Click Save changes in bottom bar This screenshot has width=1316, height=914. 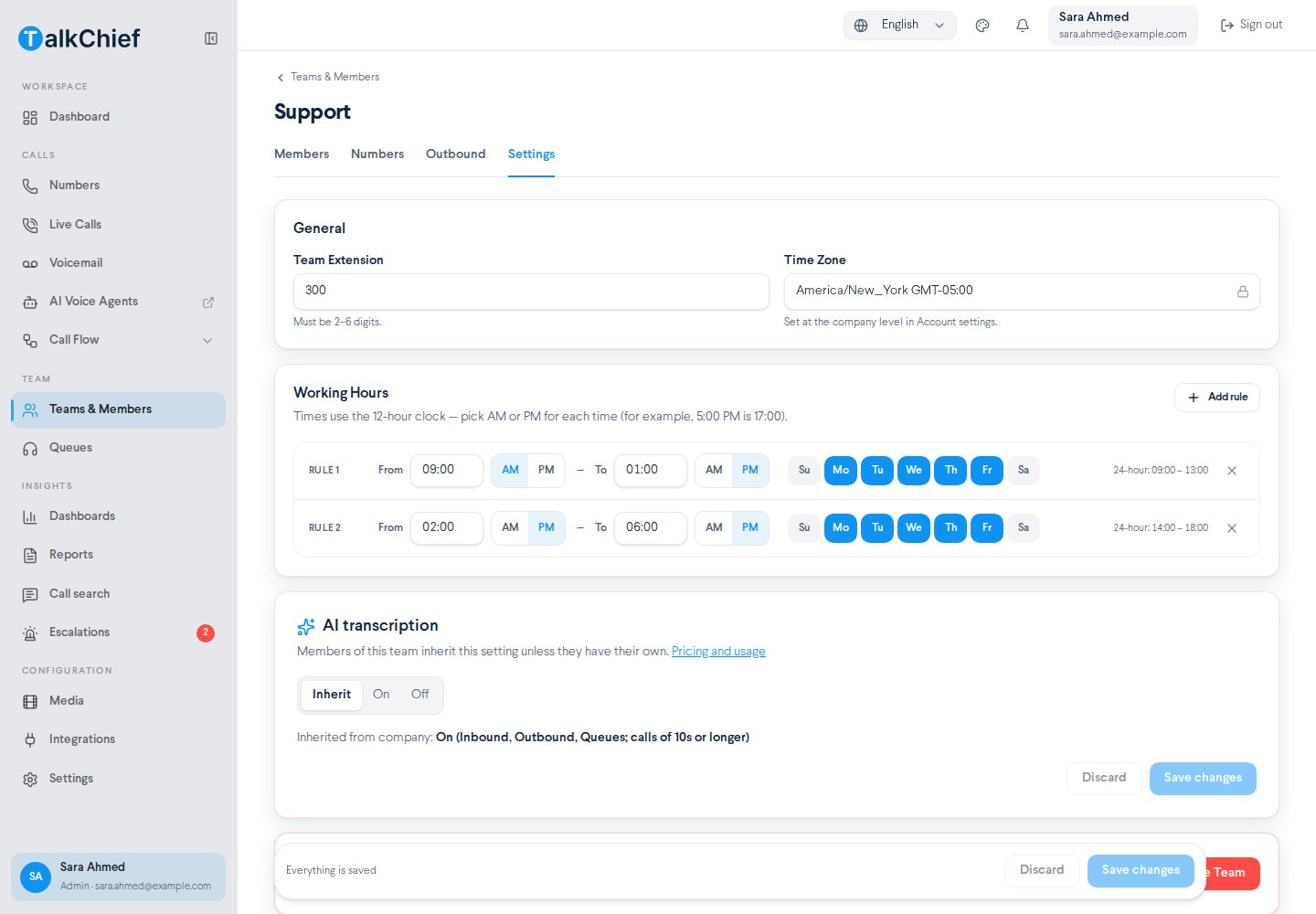coord(1141,870)
